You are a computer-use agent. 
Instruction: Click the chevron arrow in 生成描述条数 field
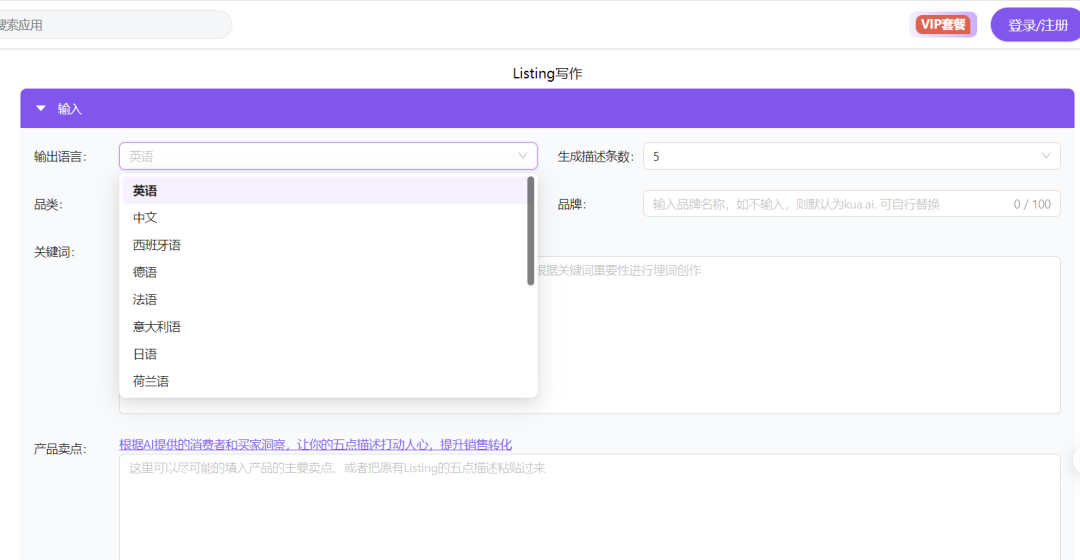(x=1046, y=156)
